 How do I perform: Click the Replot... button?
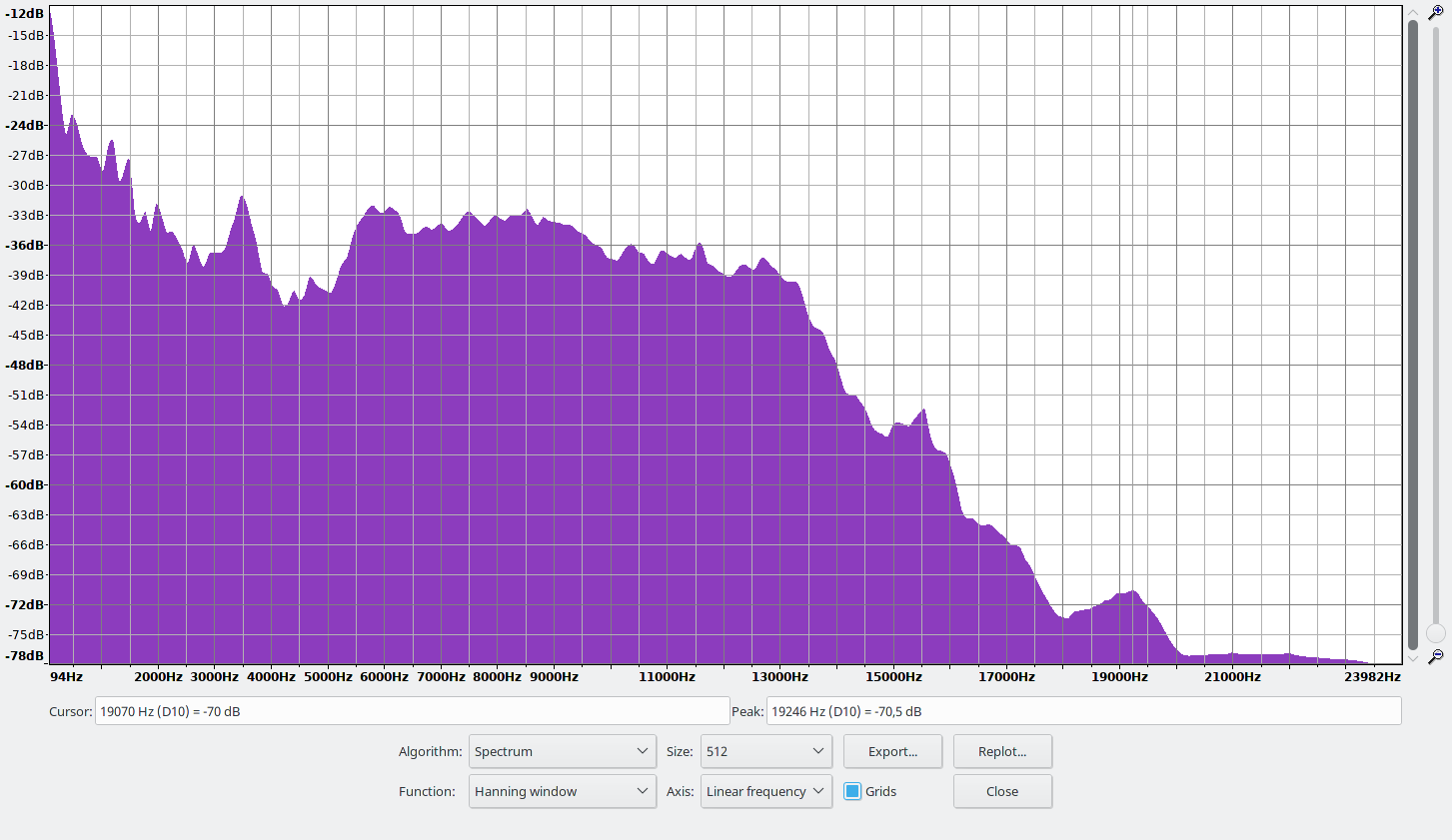1002,751
